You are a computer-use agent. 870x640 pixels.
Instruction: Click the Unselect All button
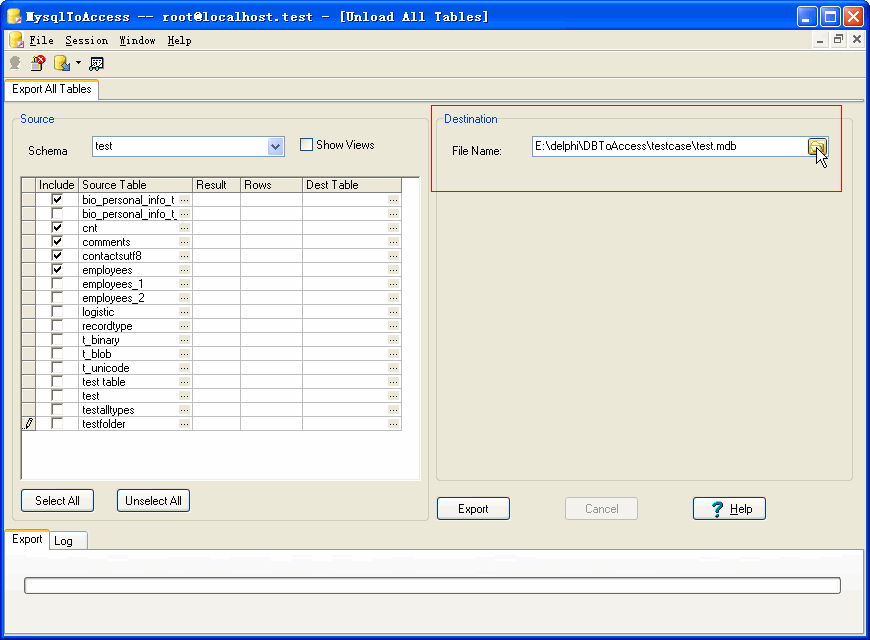pos(153,501)
